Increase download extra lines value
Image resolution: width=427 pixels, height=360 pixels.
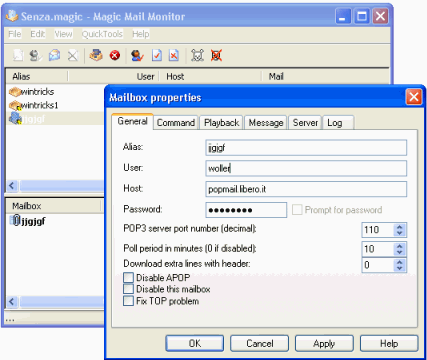400,262
